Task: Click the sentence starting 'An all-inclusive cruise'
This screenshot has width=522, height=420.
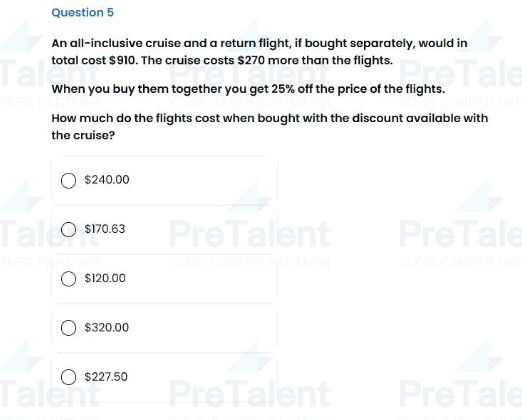Action: pyautogui.click(x=259, y=52)
